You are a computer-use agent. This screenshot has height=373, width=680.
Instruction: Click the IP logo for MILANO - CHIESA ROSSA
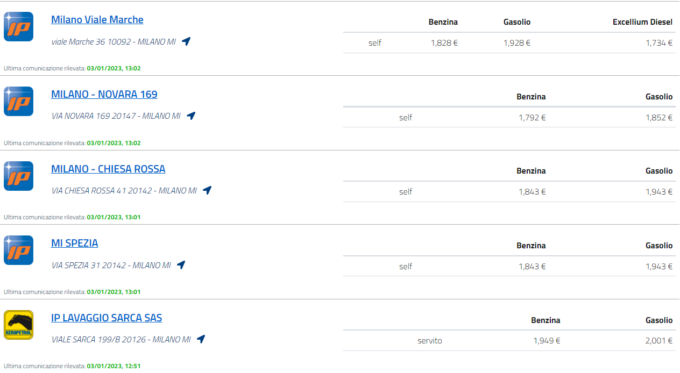(x=19, y=176)
